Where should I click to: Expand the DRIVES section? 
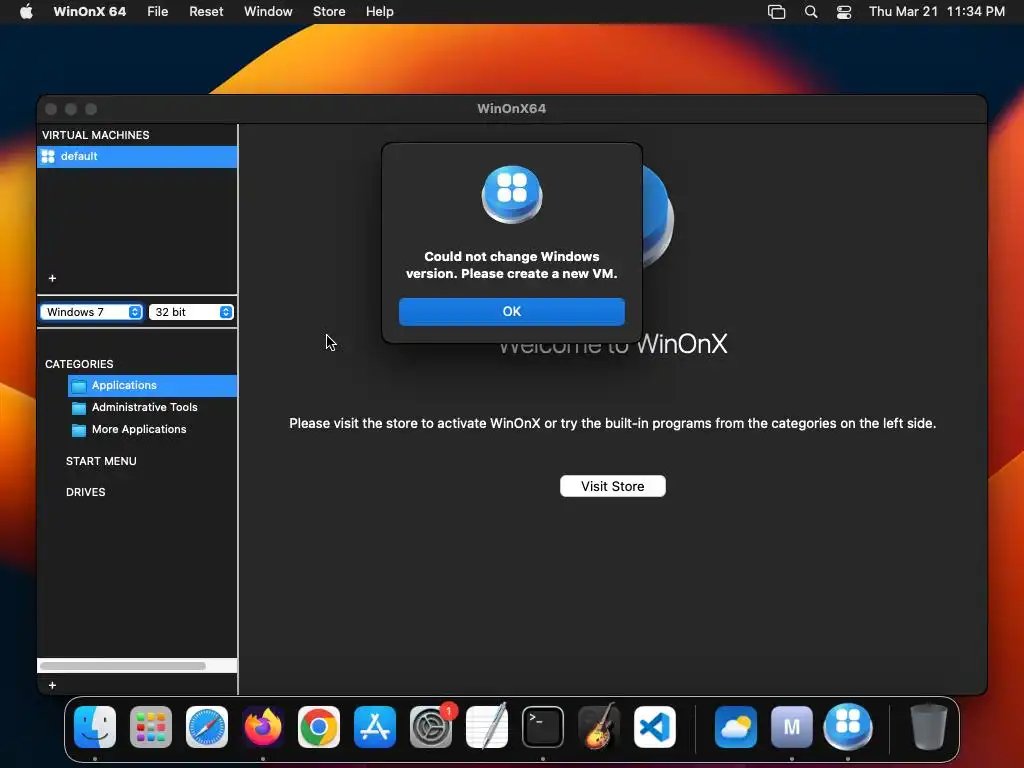pyautogui.click(x=86, y=492)
